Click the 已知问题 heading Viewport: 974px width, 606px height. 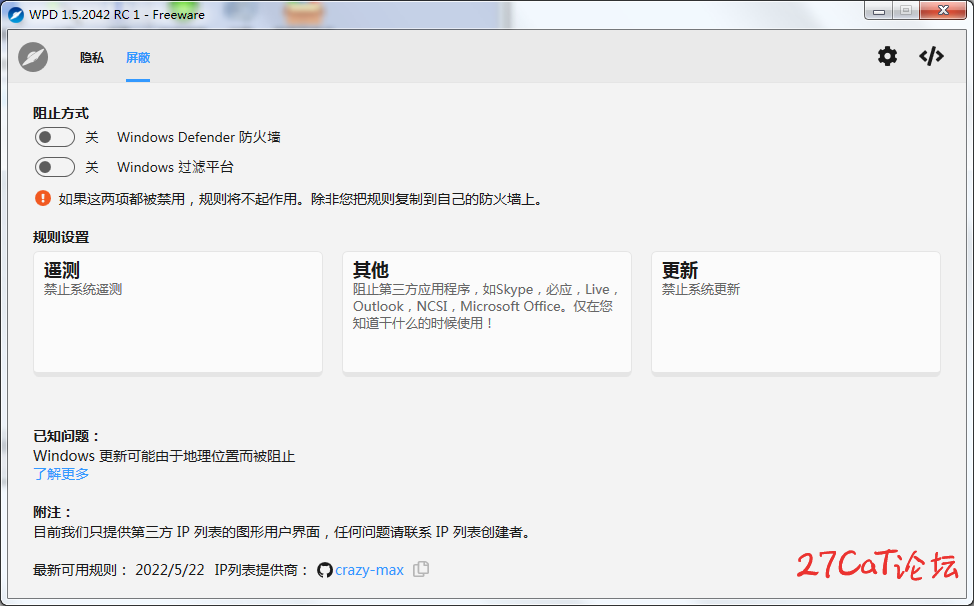[x=66, y=436]
